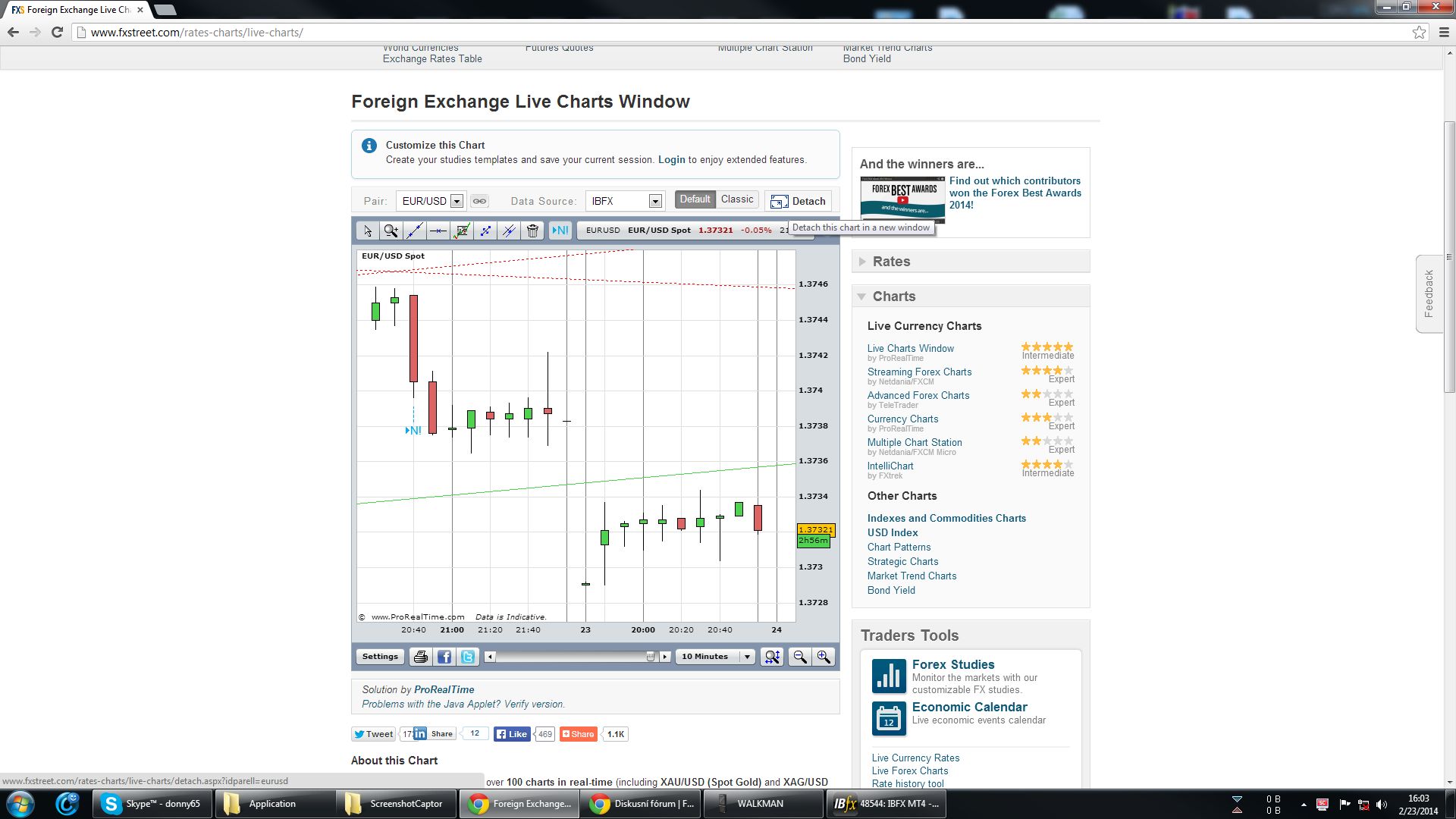Open Chart Patterns link
The width and height of the screenshot is (1456, 819).
click(x=899, y=548)
